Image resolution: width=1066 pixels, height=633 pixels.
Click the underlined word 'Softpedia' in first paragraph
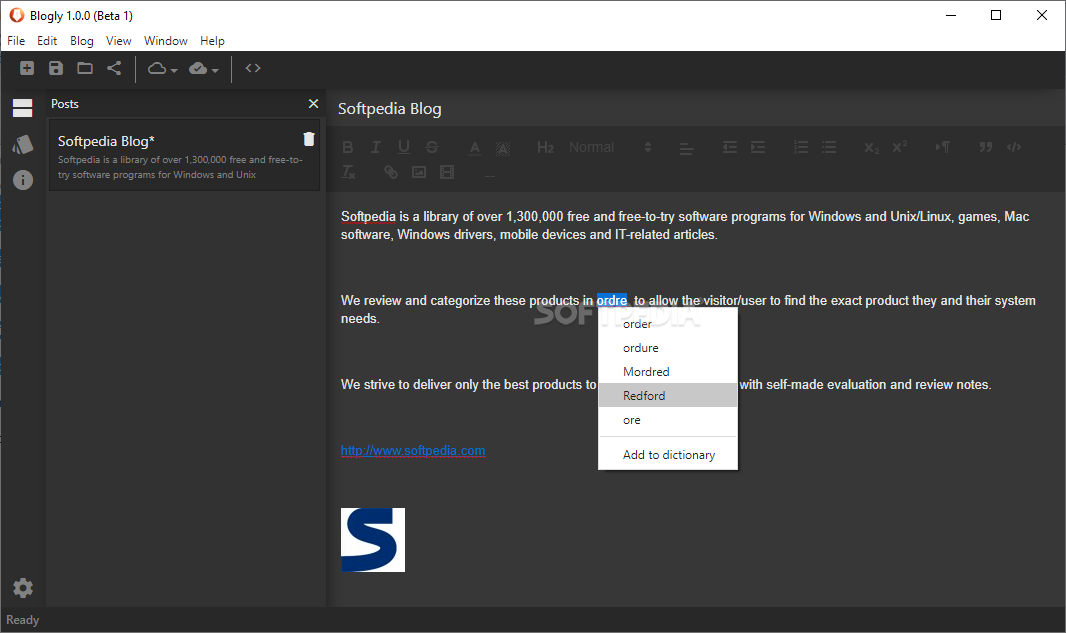click(x=368, y=216)
